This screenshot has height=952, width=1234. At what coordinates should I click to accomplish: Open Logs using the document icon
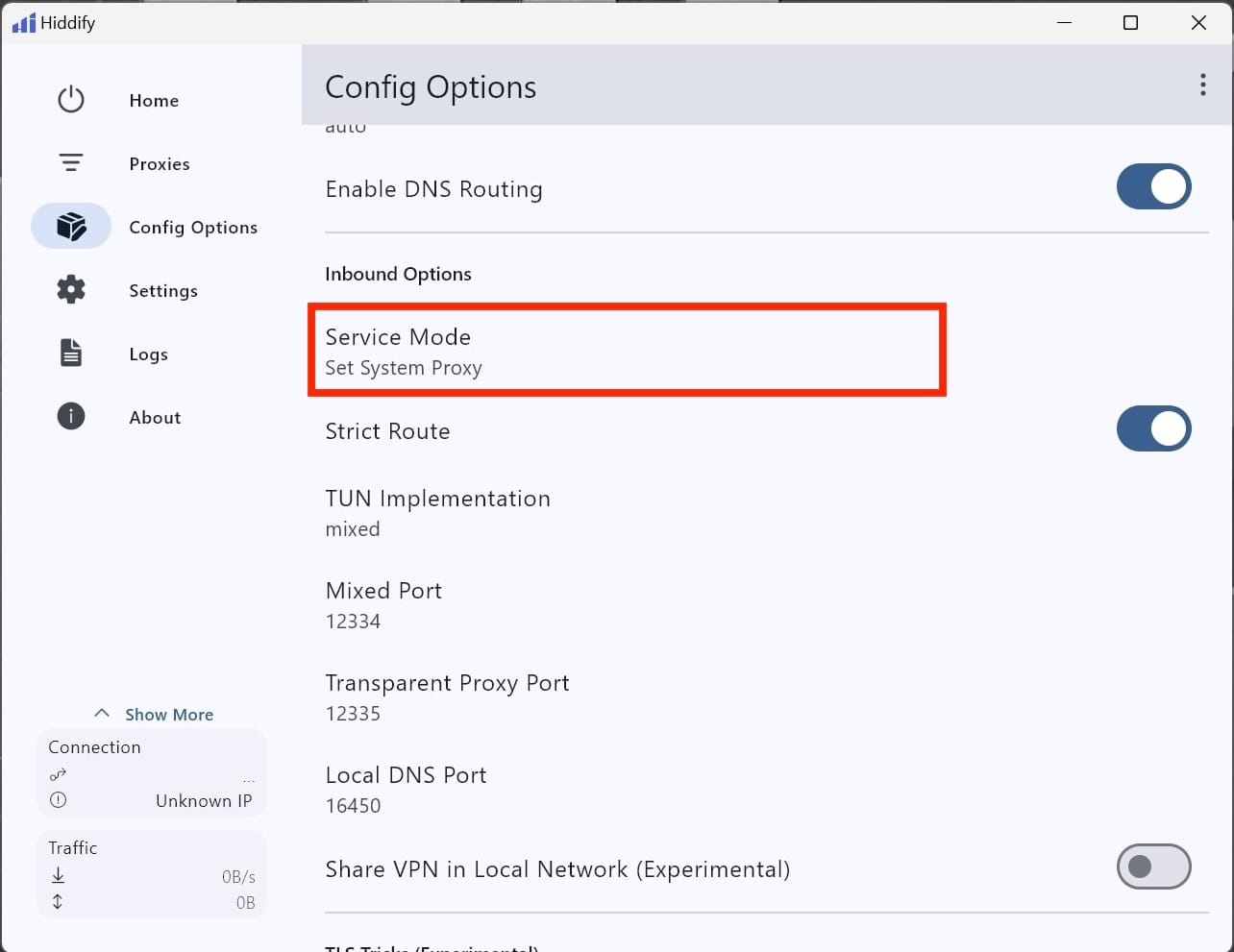71,354
